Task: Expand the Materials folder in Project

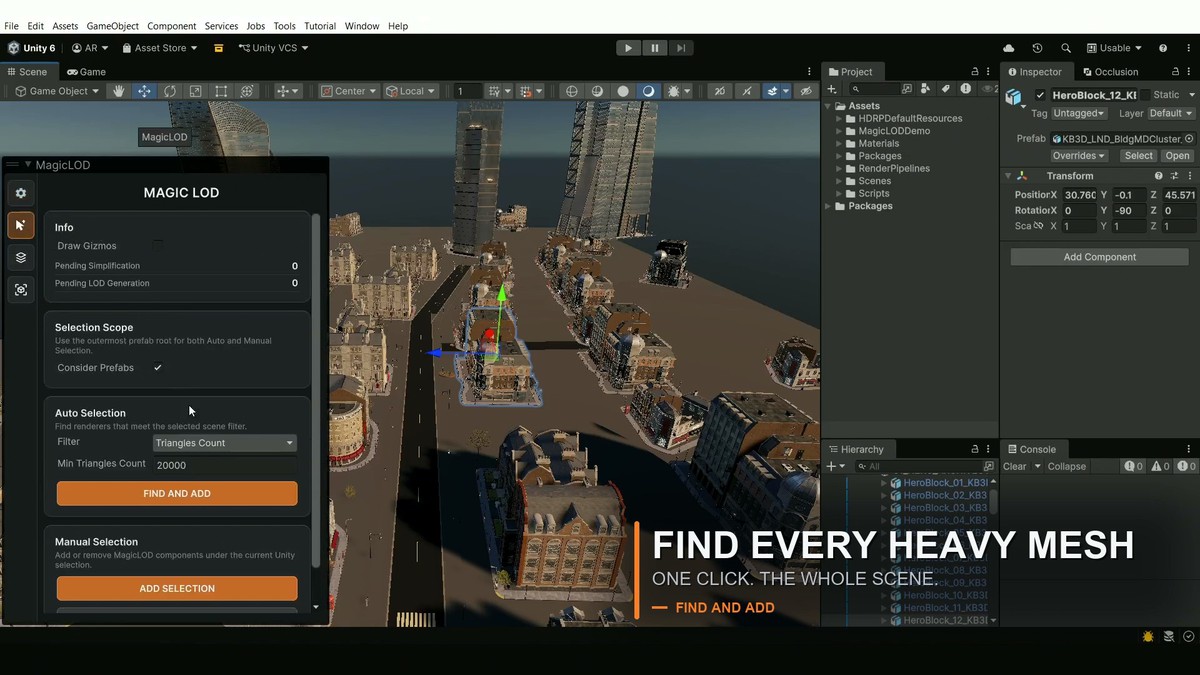Action: (x=839, y=143)
